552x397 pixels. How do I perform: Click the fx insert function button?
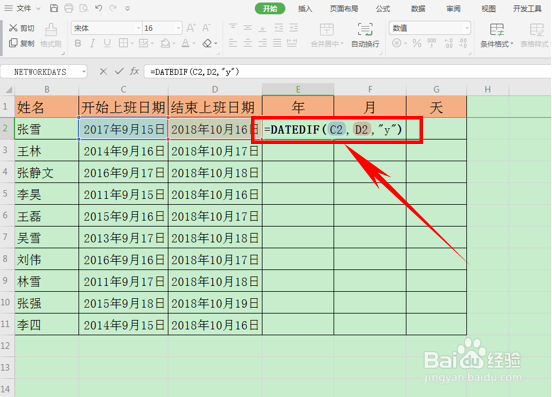[134, 71]
